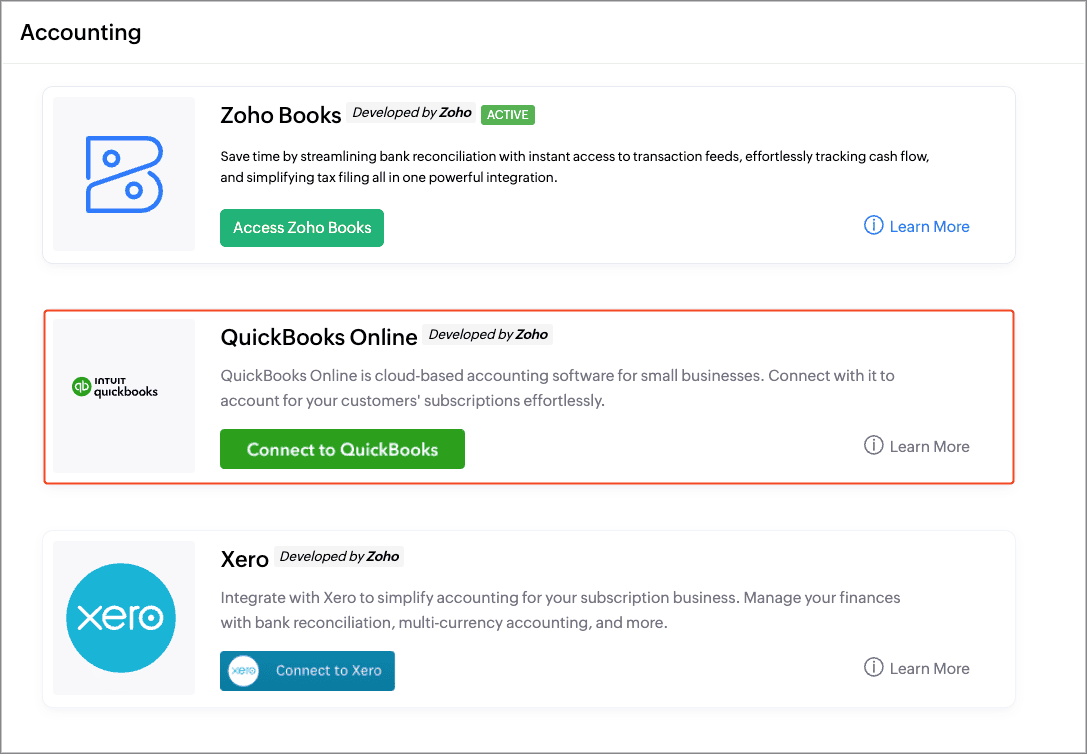Click the Connect to Xero button
This screenshot has width=1087, height=754.
tap(307, 671)
